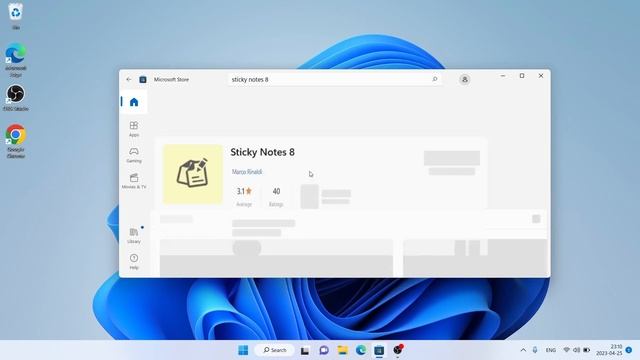Open the volume tray icon
The width and height of the screenshot is (640, 360).
576,350
